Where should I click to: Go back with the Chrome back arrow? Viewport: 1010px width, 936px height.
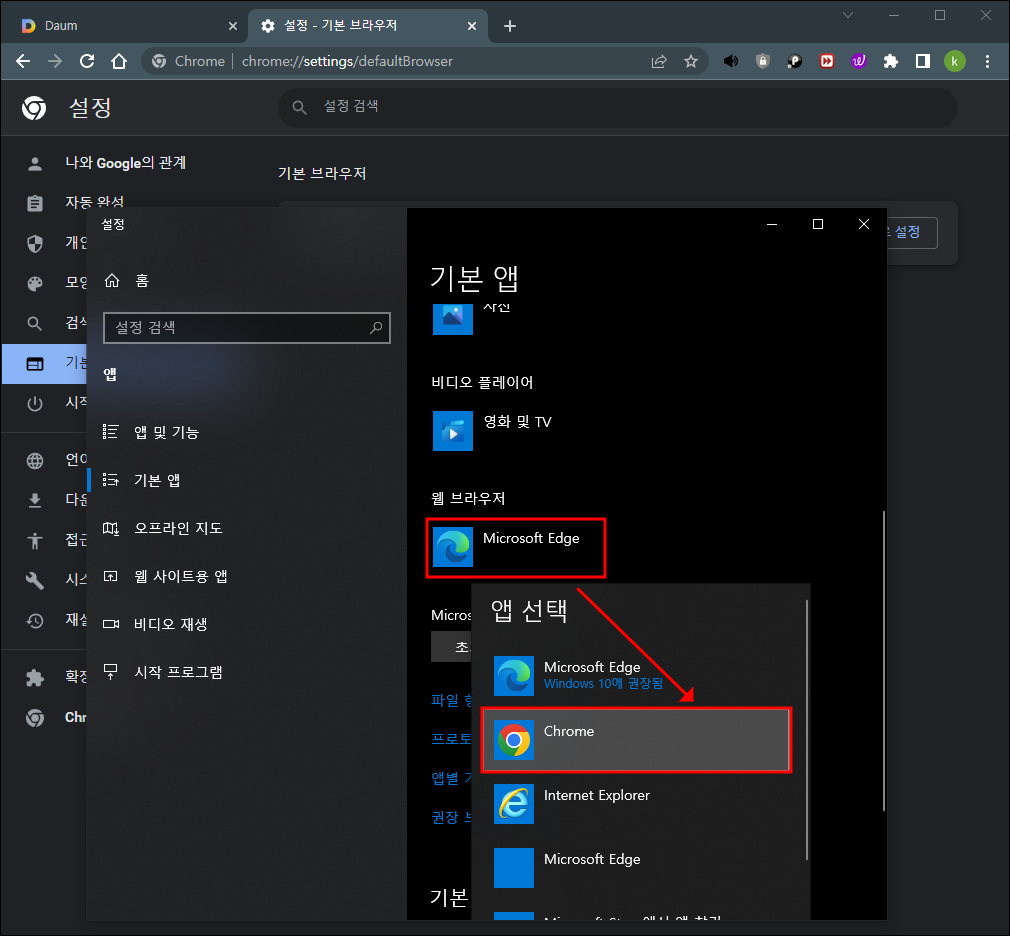(23, 61)
